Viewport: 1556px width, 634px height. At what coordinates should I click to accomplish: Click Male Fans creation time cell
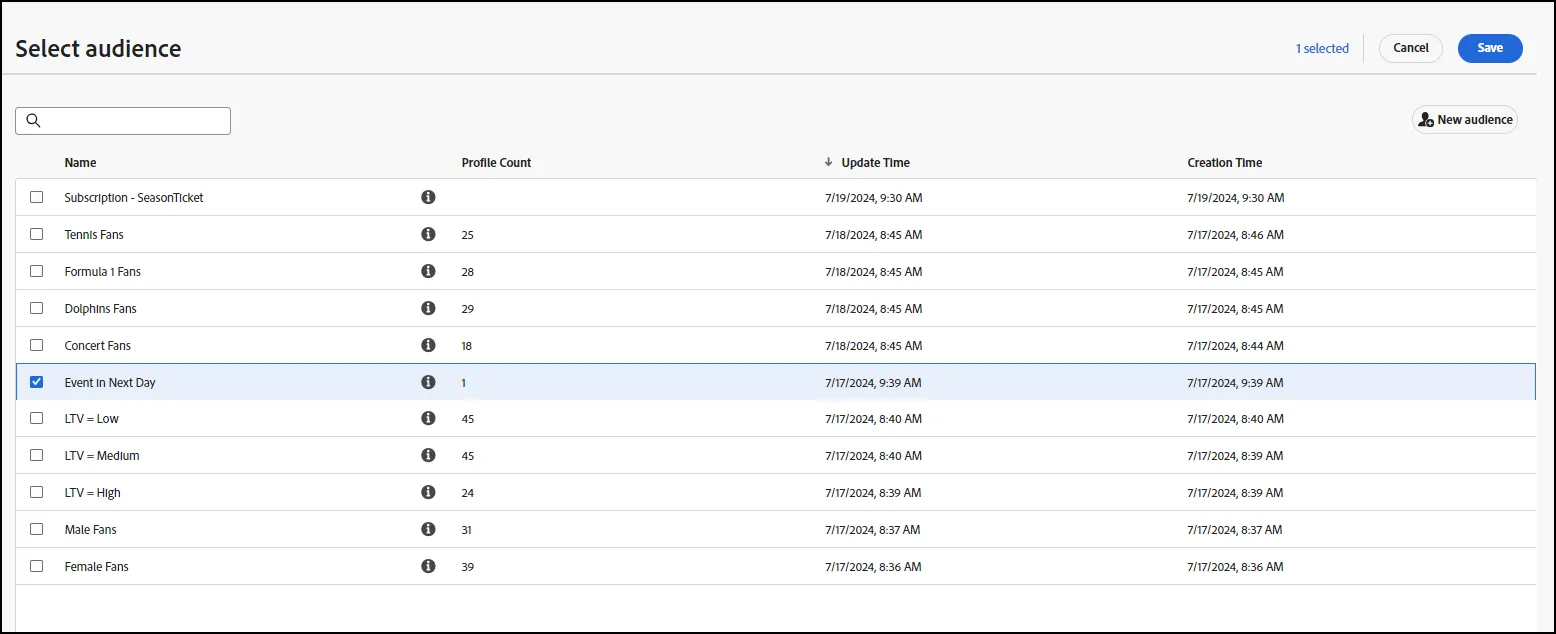[x=1236, y=530]
